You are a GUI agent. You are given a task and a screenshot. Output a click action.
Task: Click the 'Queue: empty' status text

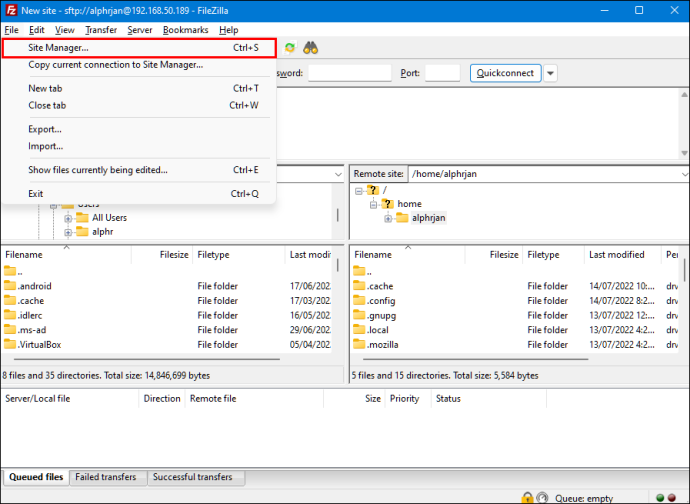584,498
